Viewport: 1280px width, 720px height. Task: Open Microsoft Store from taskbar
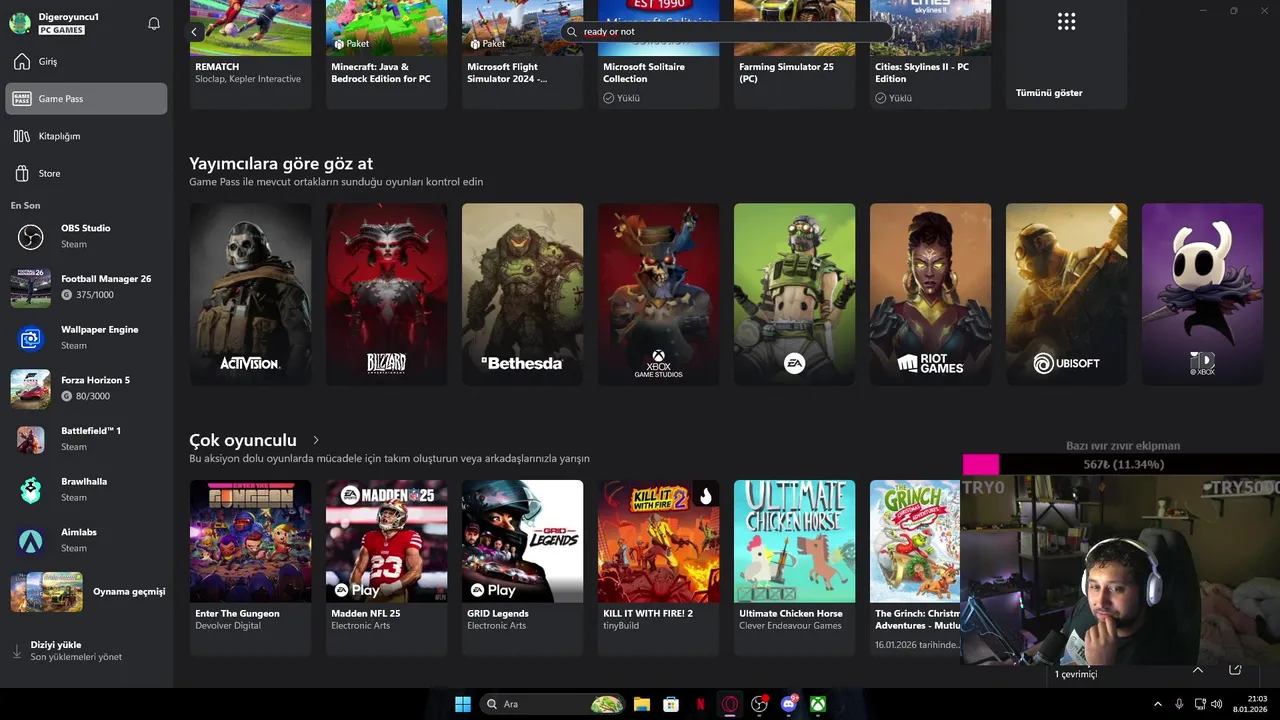(x=671, y=704)
